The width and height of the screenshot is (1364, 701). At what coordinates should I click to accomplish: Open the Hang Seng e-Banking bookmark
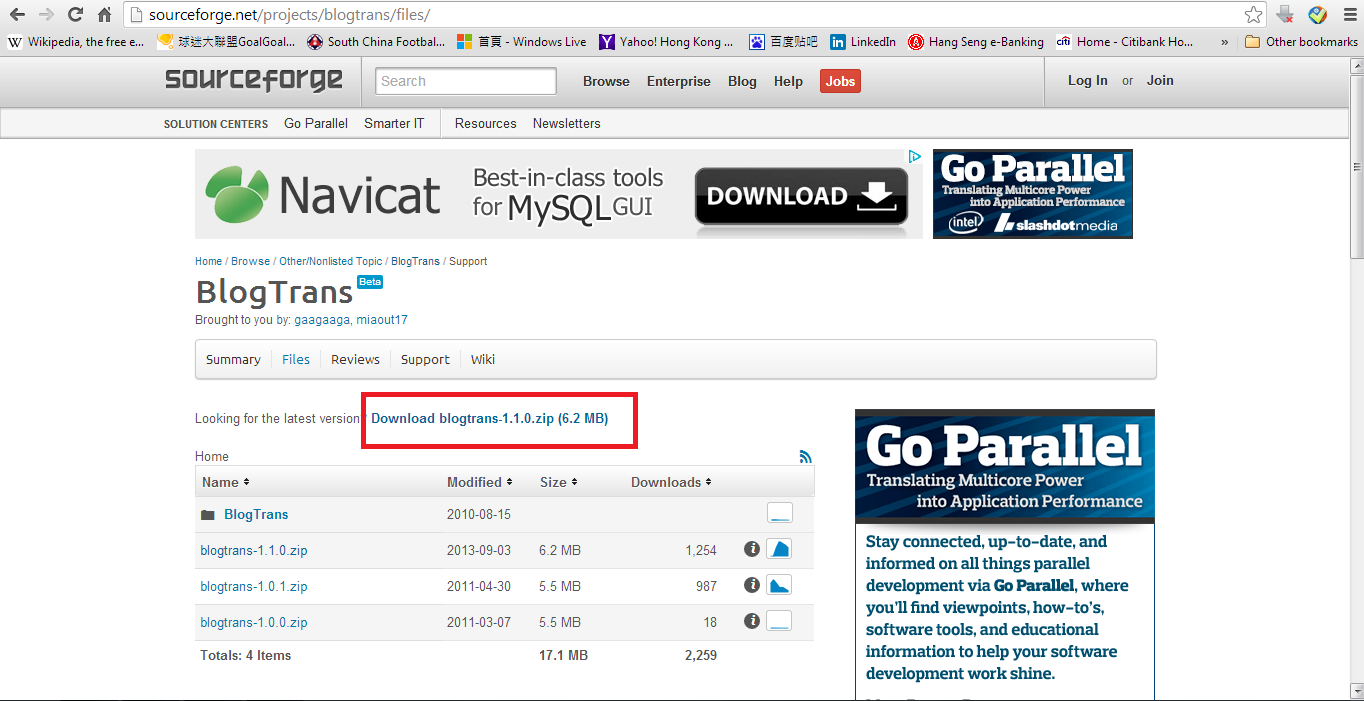point(976,42)
